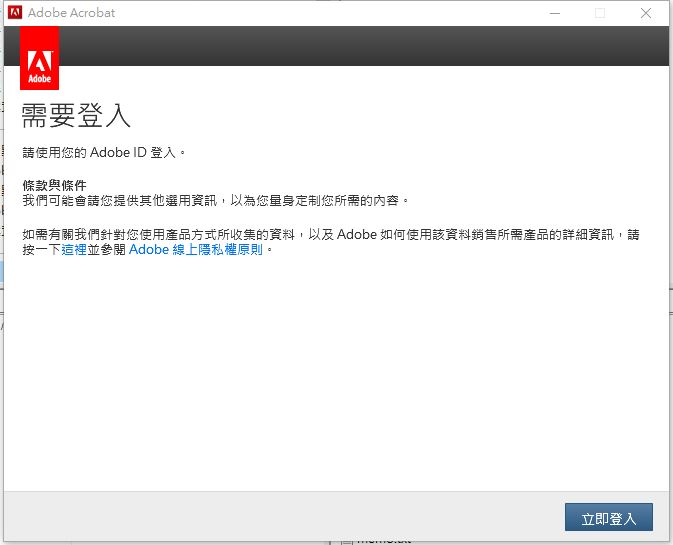Click the white Adobe wordmark under the logo
Screen dimensions: 673x545
click(x=39, y=76)
